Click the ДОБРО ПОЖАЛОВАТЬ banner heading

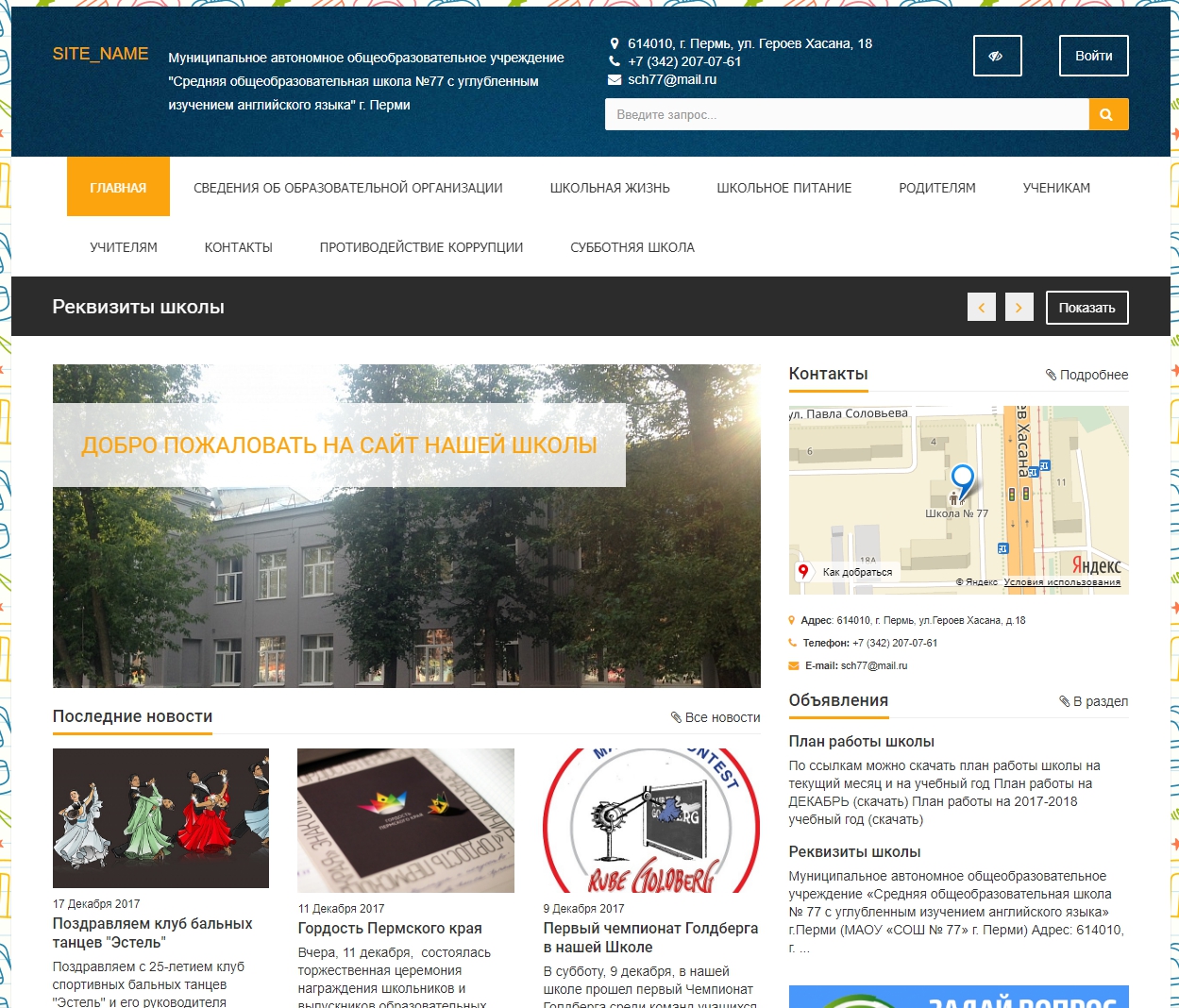pos(340,445)
